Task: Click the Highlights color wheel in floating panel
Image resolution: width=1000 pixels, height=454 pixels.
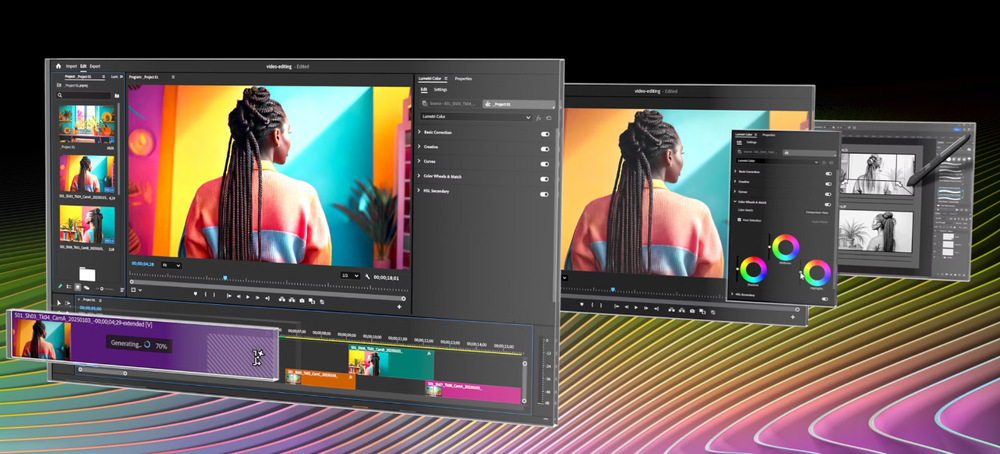Action: pyautogui.click(x=817, y=273)
